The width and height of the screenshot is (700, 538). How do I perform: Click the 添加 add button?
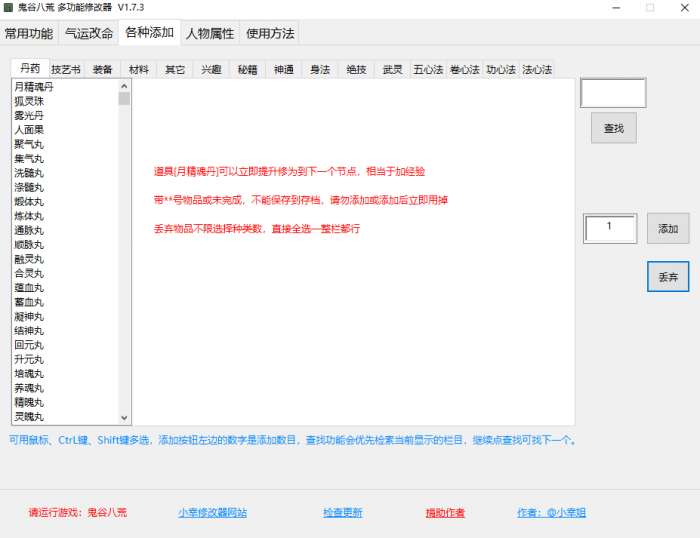coord(668,229)
